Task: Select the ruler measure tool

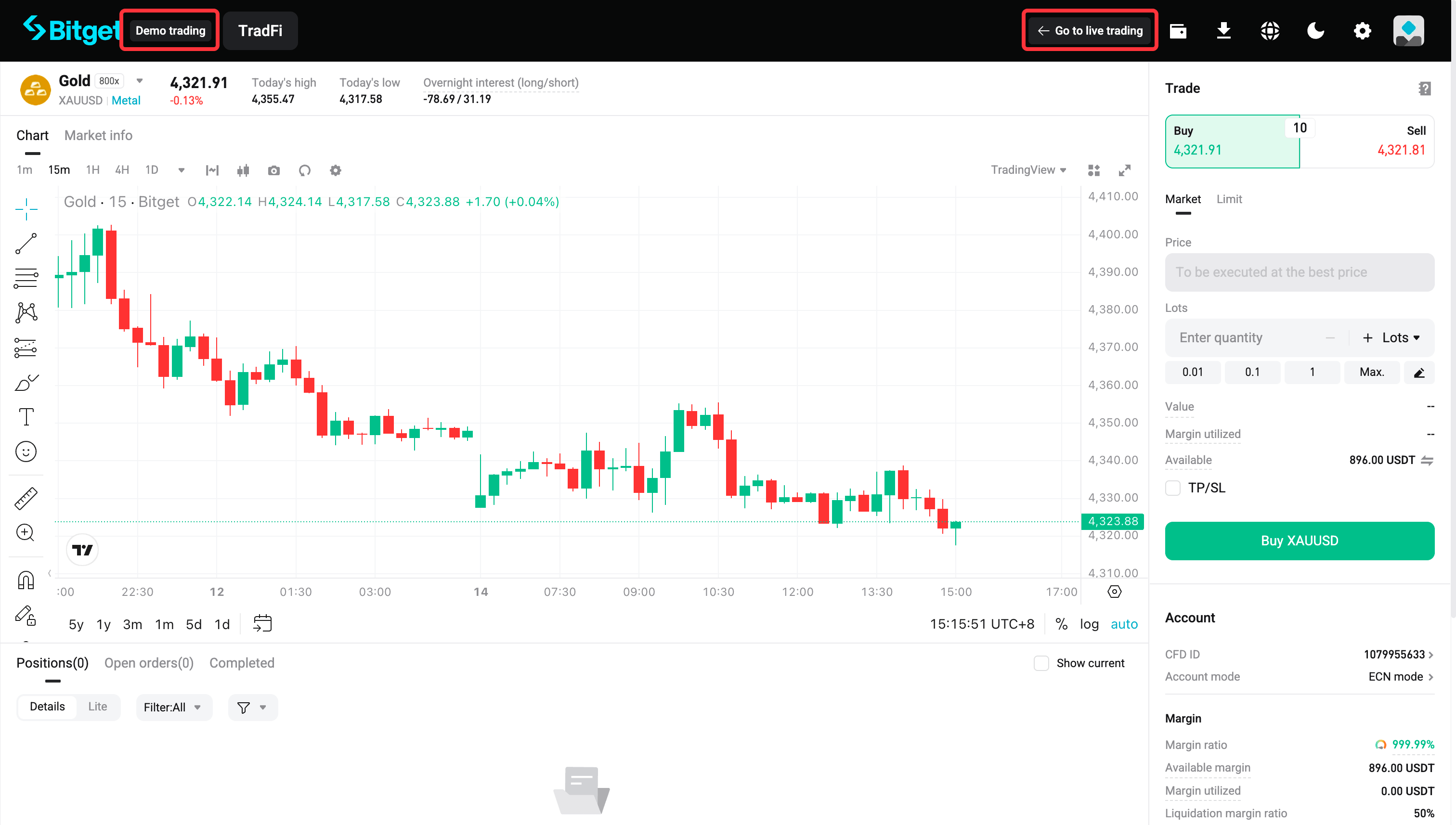Action: pyautogui.click(x=26, y=498)
